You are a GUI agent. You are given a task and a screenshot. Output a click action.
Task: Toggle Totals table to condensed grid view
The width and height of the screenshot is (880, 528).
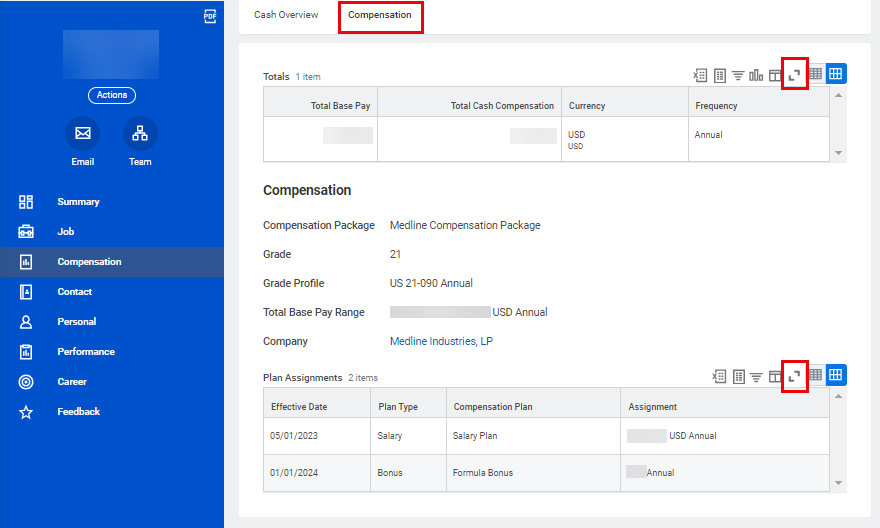pyautogui.click(x=816, y=74)
